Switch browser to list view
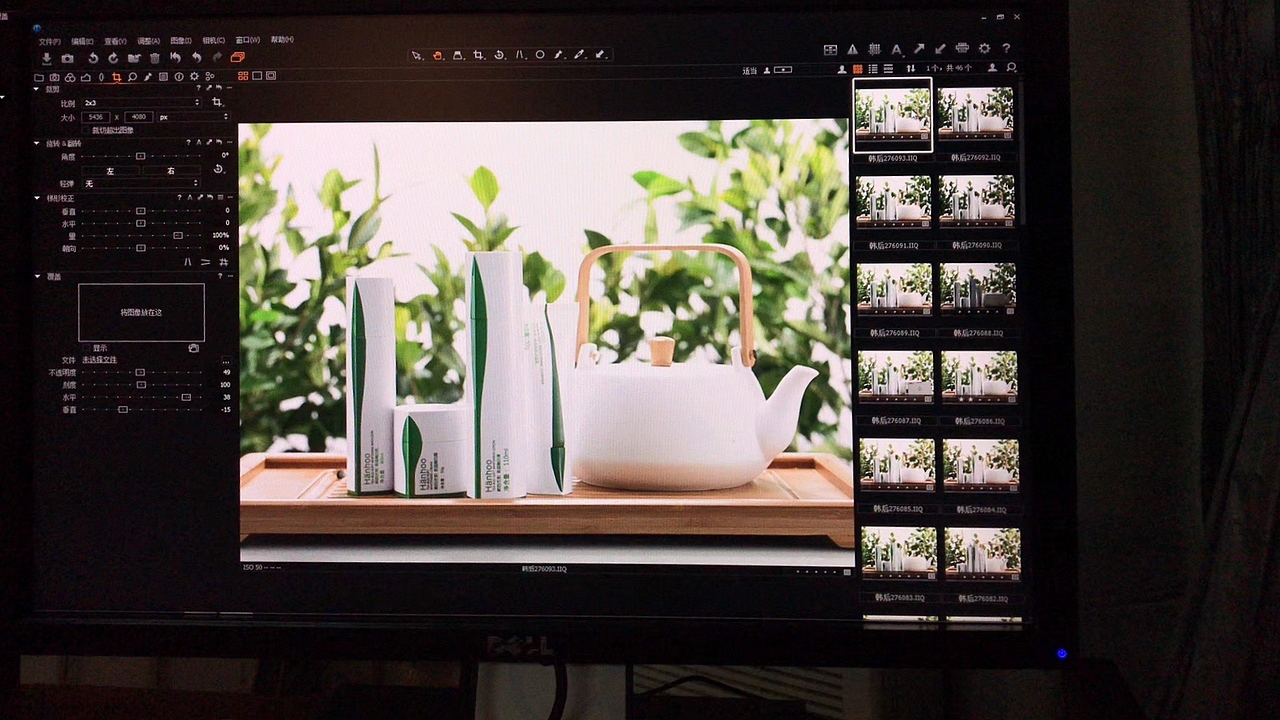The height and width of the screenshot is (720, 1280). [873, 69]
